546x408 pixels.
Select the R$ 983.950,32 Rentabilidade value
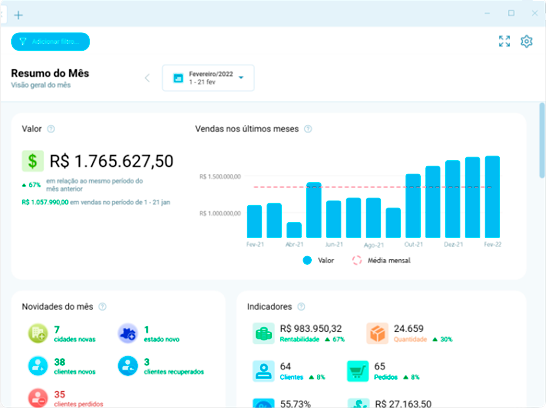point(311,329)
